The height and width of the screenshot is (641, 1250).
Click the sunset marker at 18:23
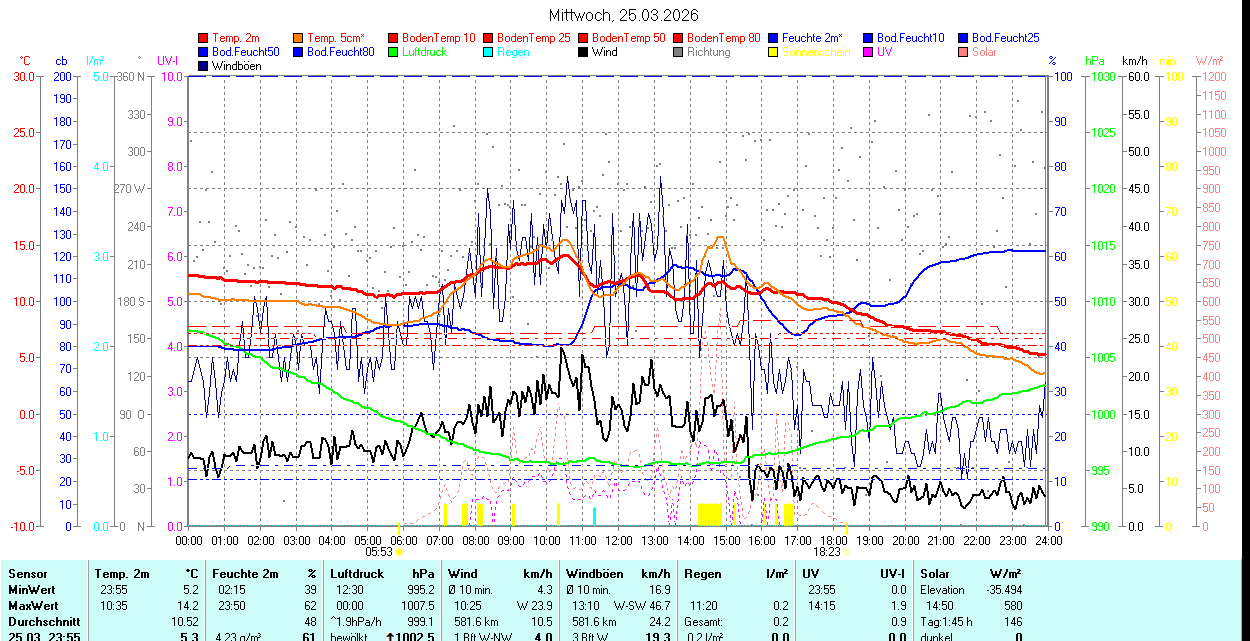coord(846,551)
